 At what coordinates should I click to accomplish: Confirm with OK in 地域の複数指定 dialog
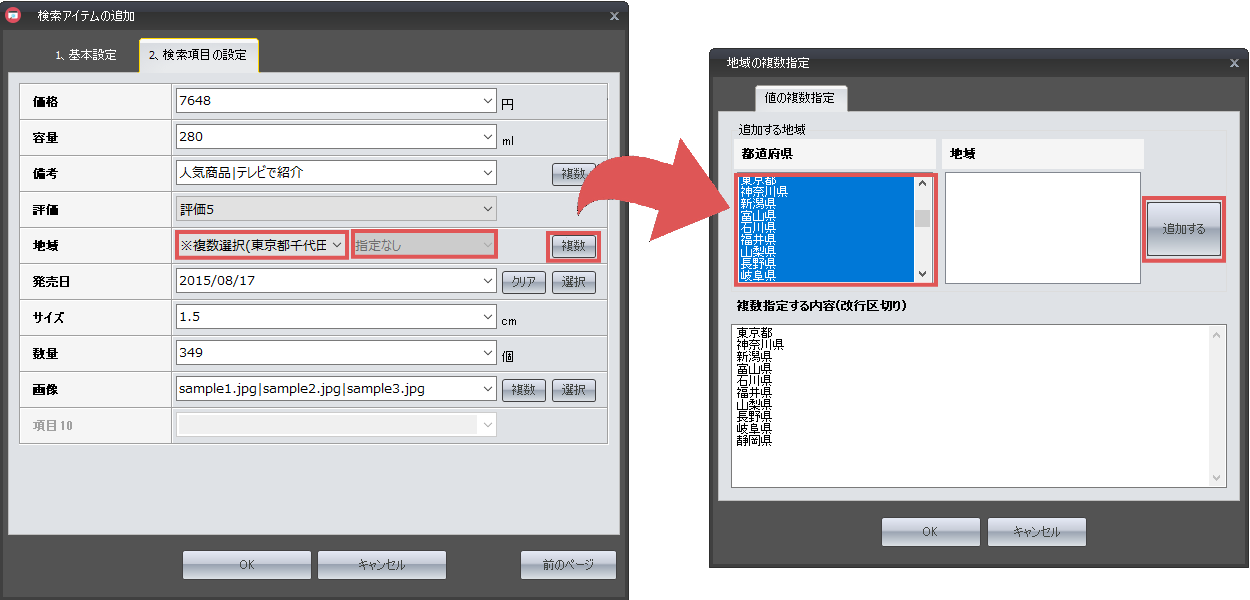tap(930, 532)
